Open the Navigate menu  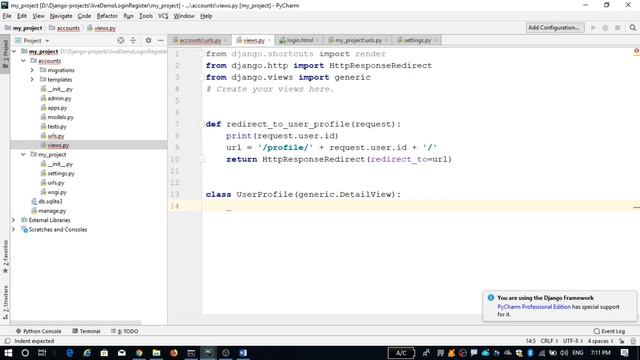61,16
